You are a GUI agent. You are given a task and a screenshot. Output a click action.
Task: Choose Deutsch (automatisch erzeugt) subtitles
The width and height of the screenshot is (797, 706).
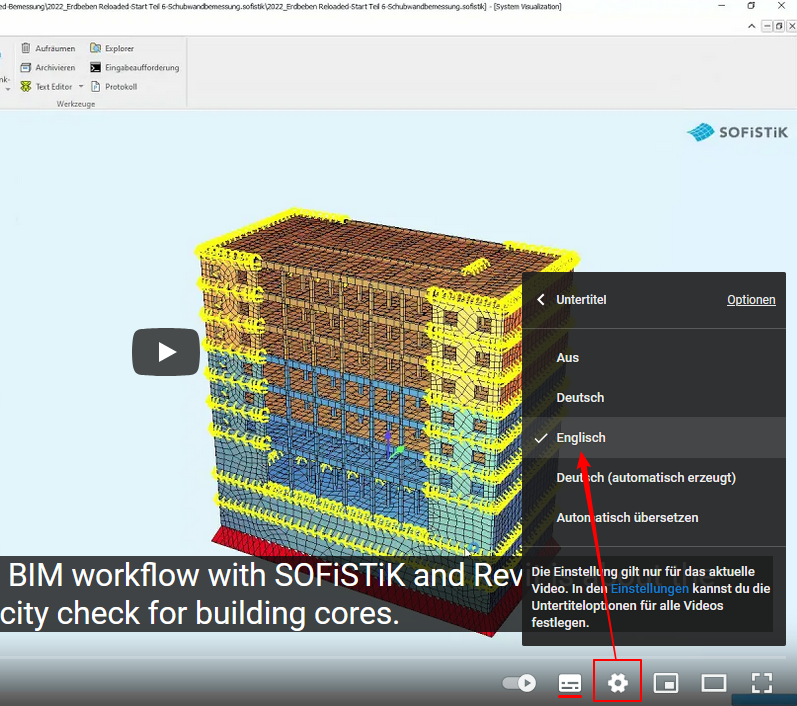pyautogui.click(x=654, y=478)
